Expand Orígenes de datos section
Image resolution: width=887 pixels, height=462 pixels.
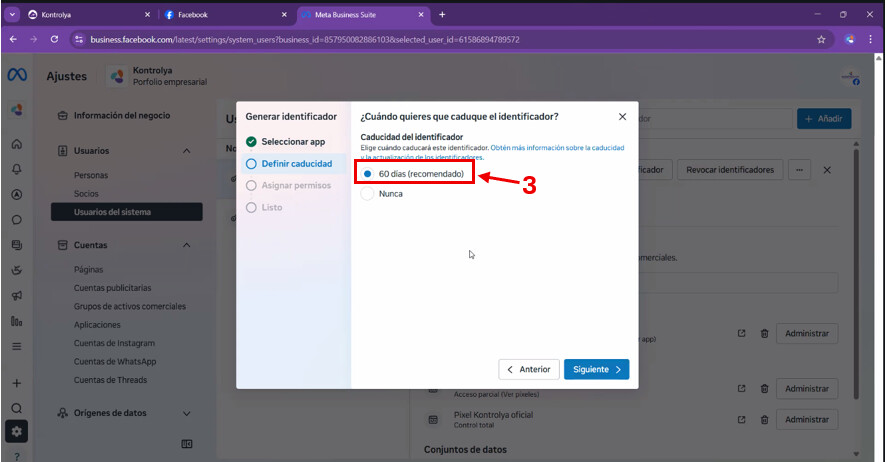coord(187,413)
